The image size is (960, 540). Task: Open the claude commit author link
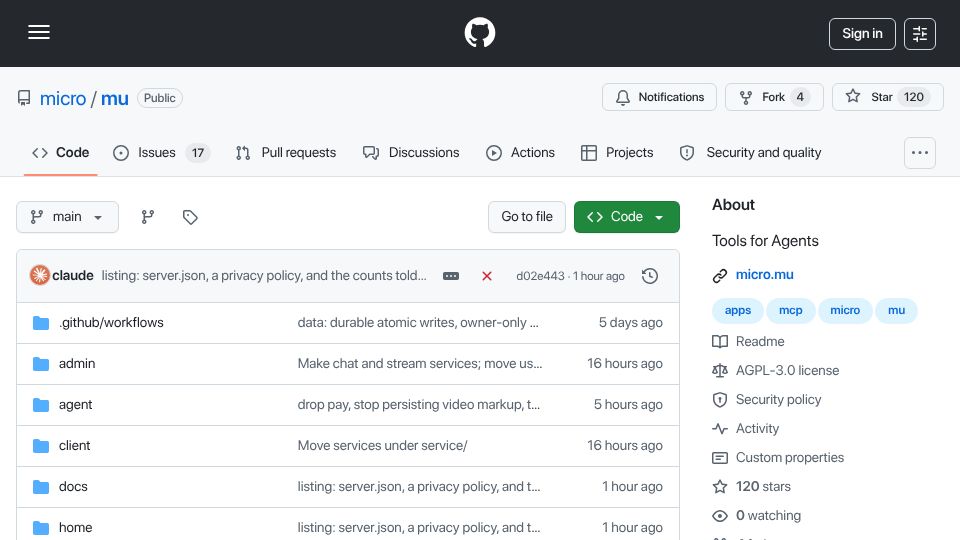(73, 276)
